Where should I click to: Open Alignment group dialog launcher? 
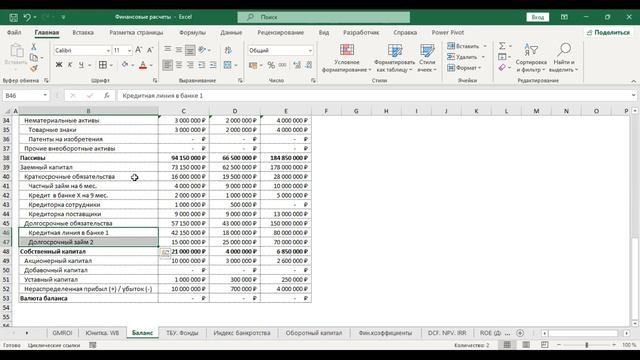point(240,81)
